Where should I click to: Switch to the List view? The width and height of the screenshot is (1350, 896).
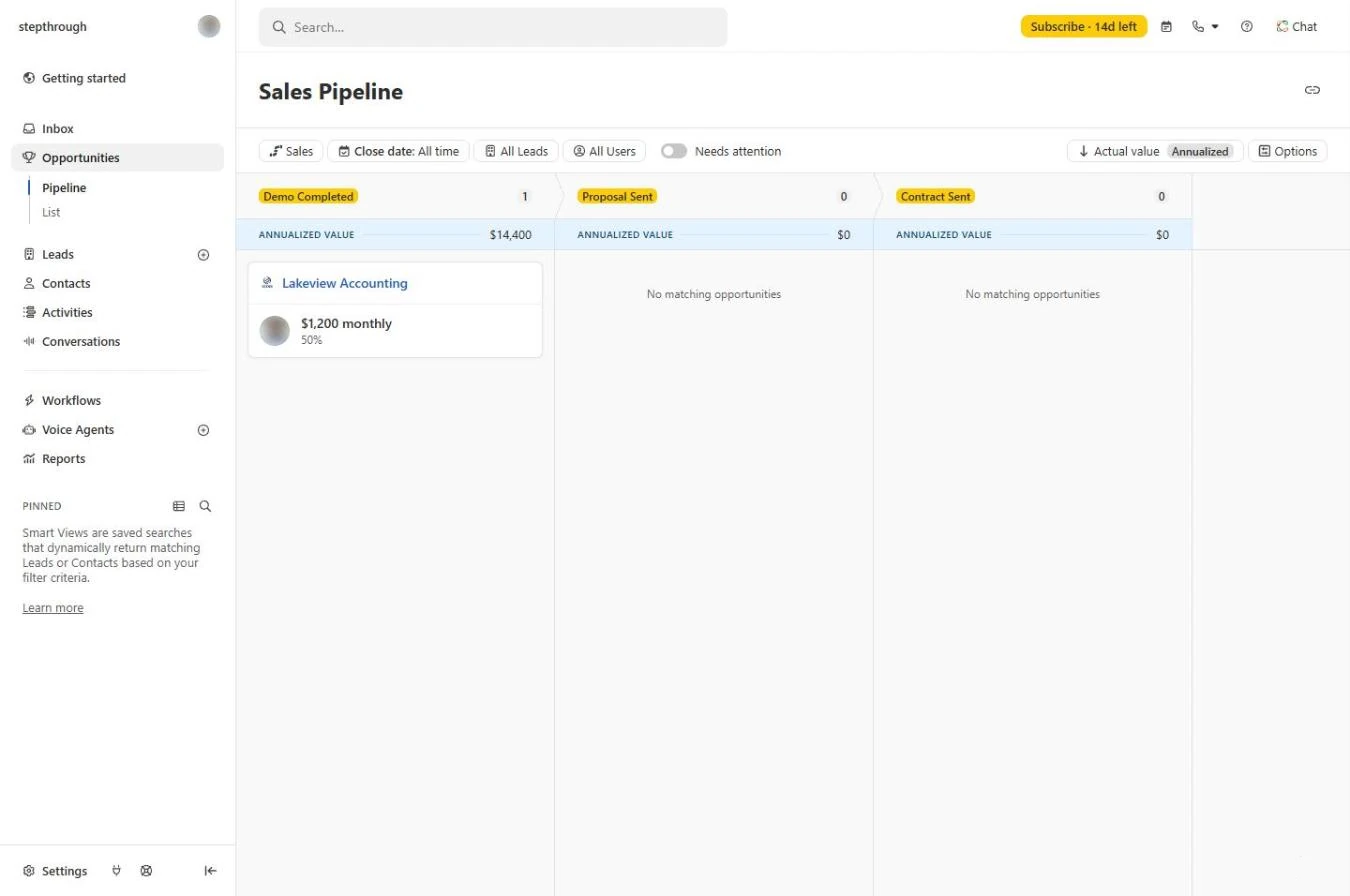coord(51,212)
